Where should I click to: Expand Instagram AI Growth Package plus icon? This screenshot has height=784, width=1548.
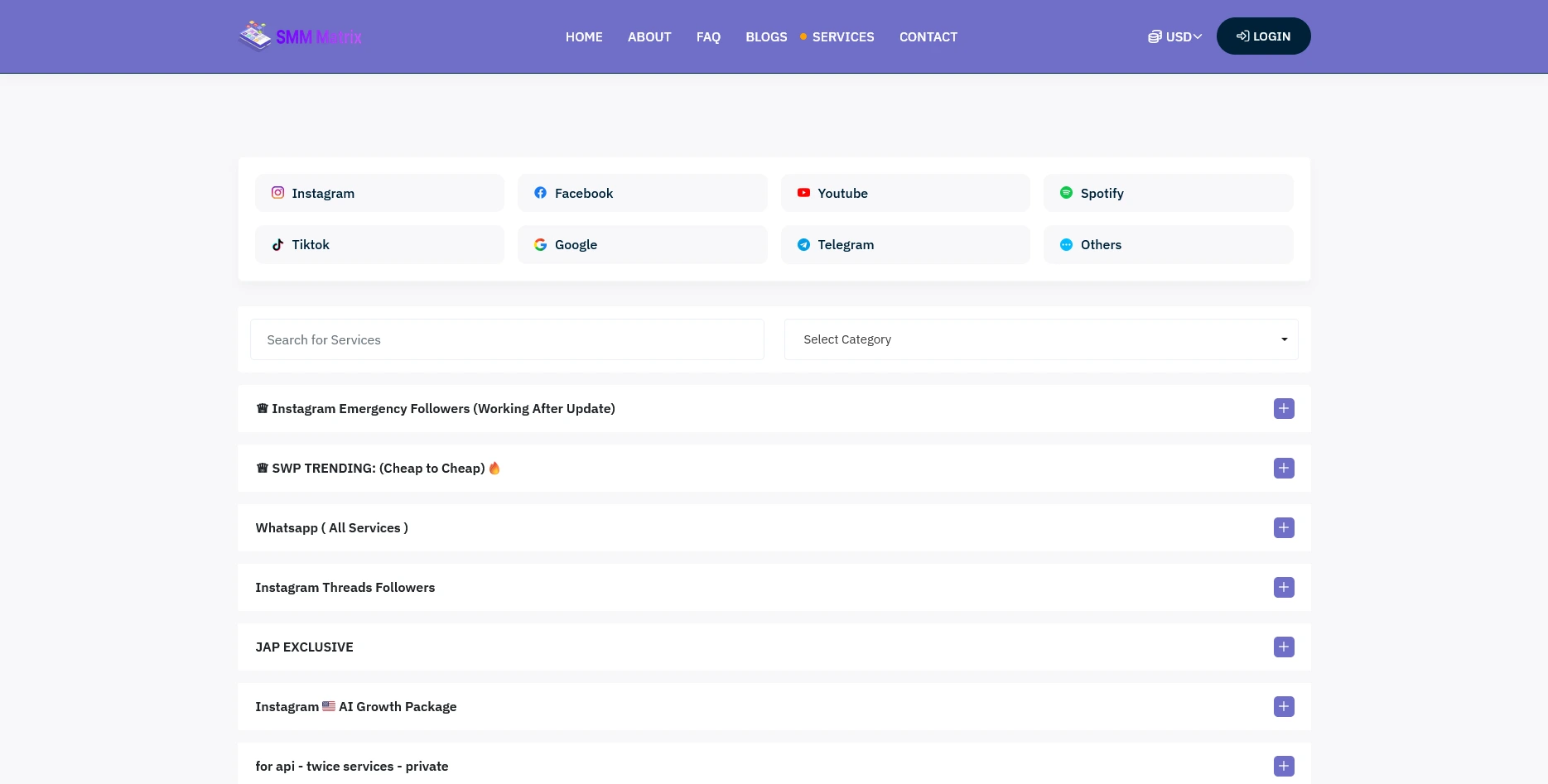pyautogui.click(x=1284, y=706)
